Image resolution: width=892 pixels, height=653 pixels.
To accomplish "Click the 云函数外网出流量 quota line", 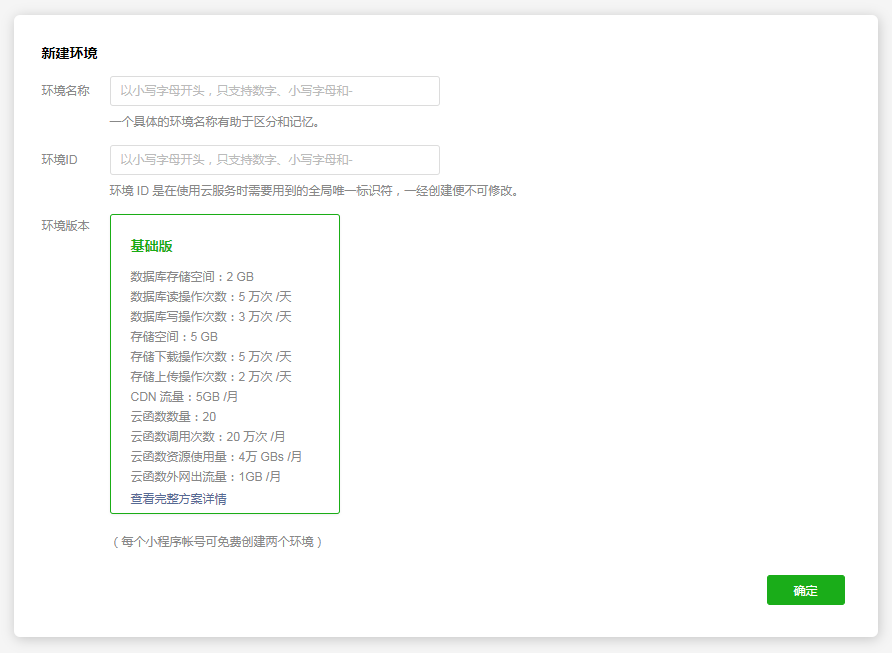I will click(205, 477).
